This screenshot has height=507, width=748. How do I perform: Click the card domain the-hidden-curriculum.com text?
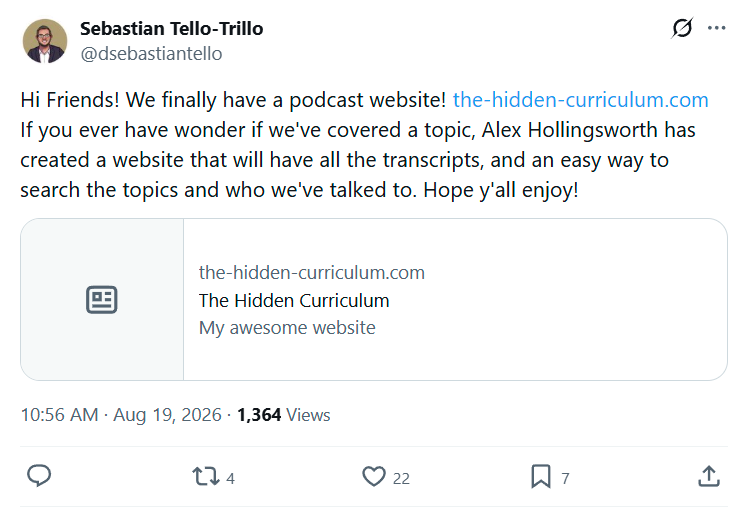point(312,272)
